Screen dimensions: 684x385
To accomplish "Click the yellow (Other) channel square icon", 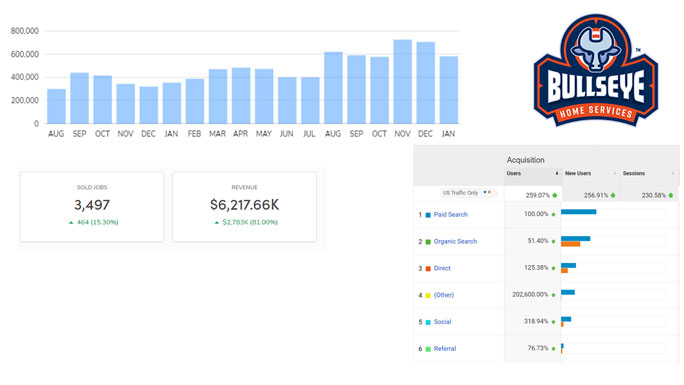I will coord(428,295).
